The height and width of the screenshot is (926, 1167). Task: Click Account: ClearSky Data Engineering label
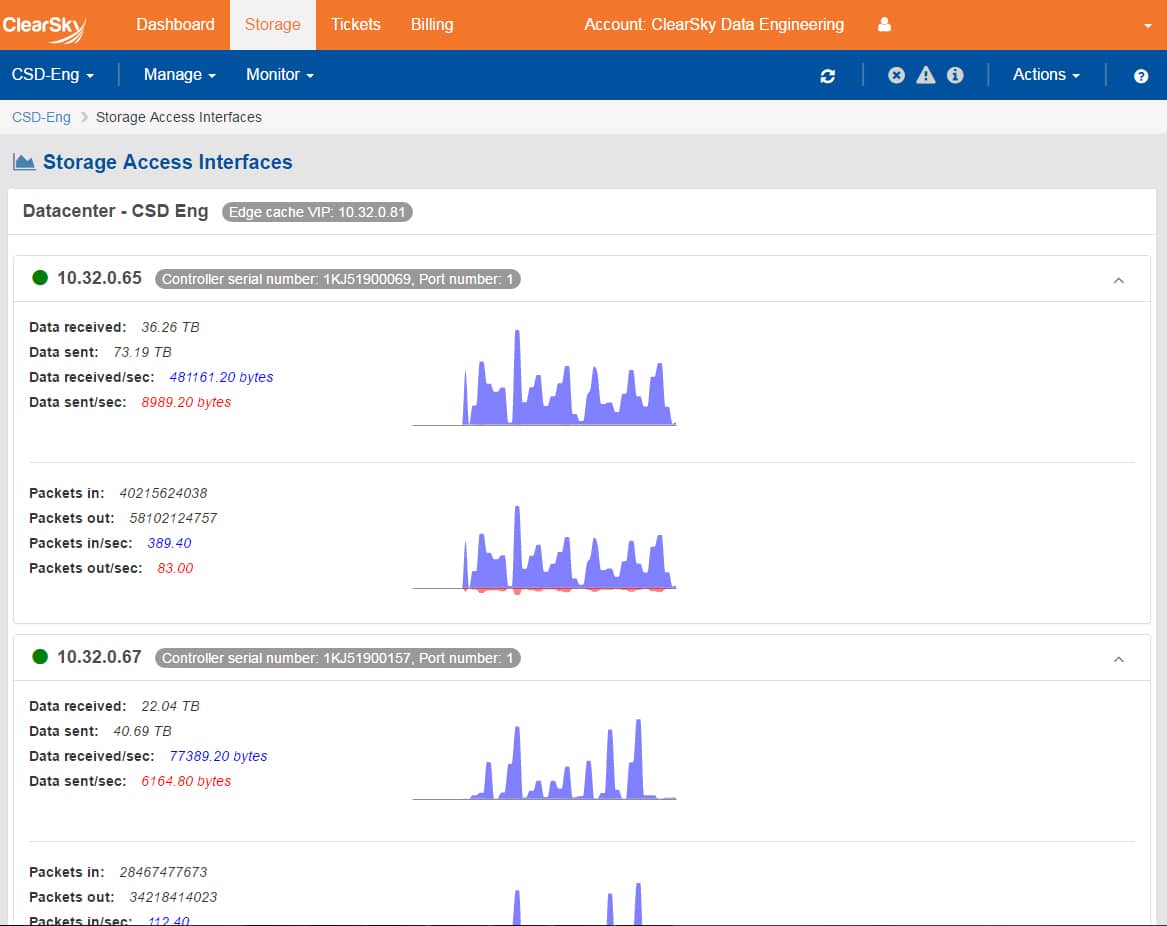click(714, 25)
